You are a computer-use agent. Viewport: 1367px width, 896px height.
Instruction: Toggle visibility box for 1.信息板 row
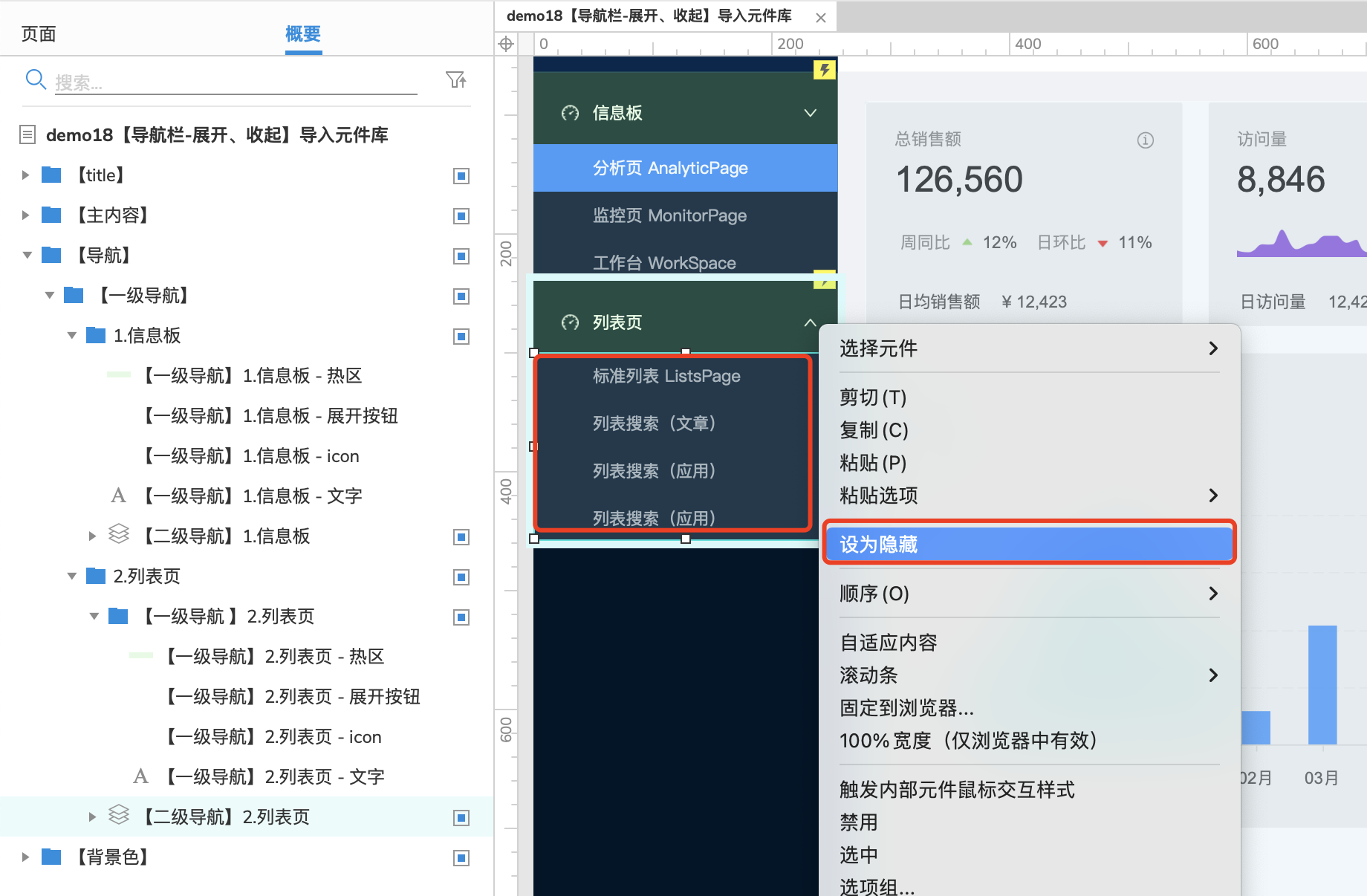pyautogui.click(x=461, y=337)
